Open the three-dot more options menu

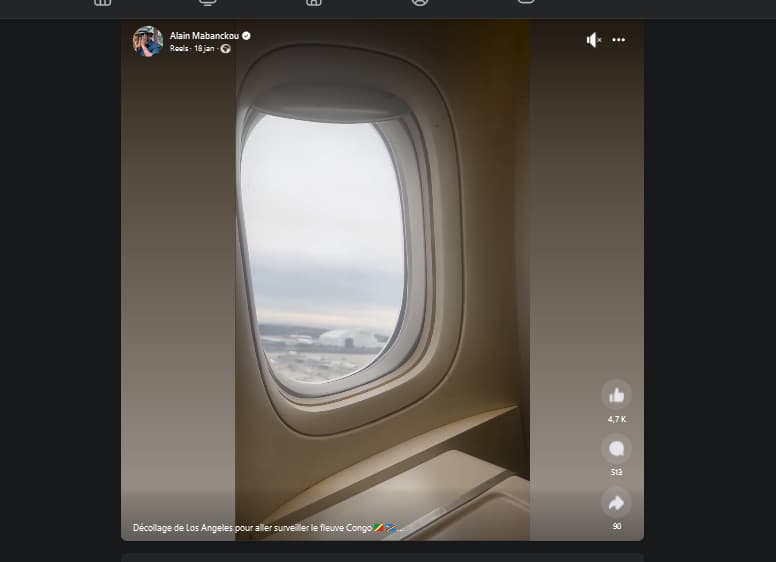(619, 40)
